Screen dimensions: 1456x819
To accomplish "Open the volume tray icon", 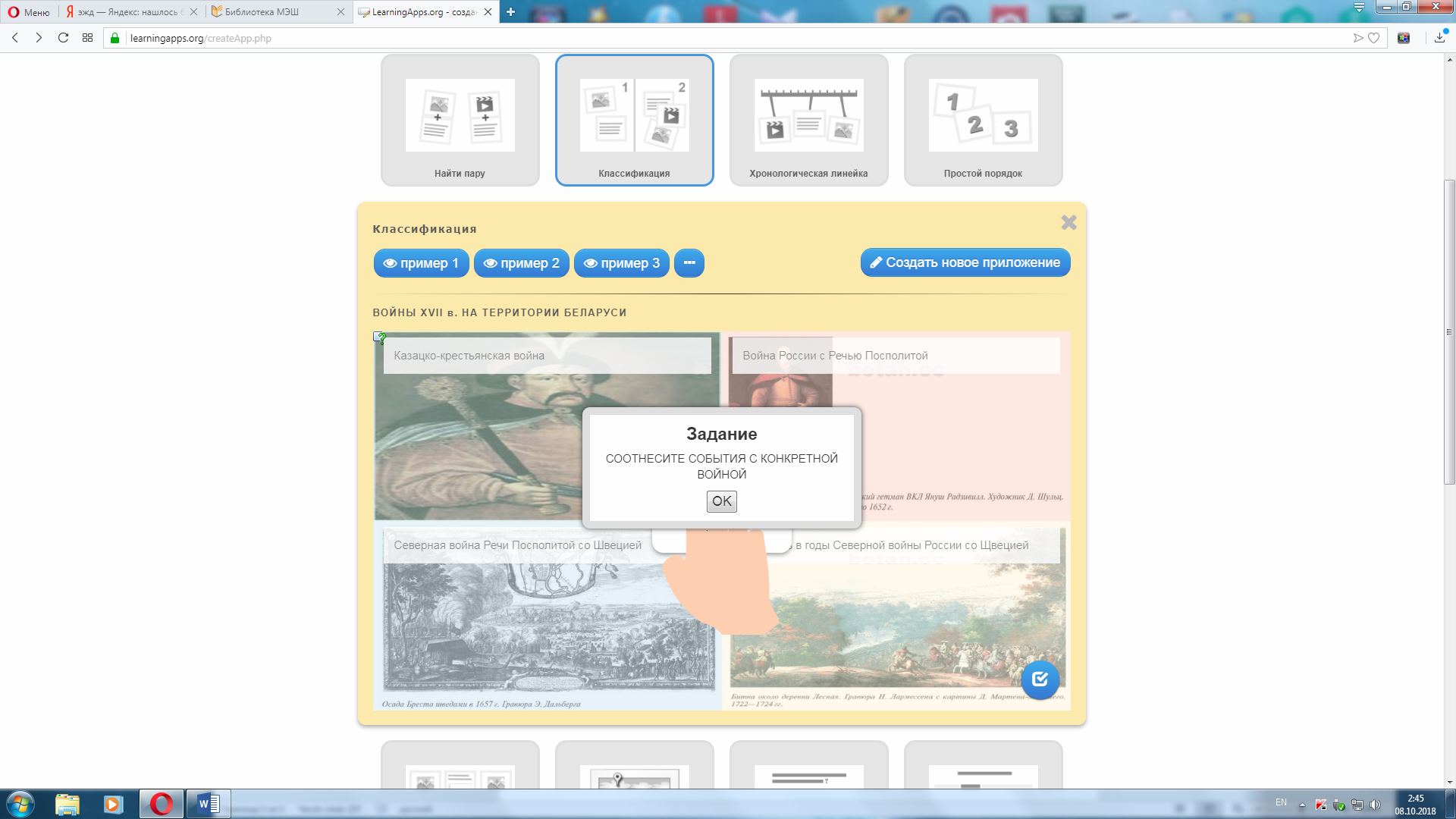I will click(1375, 805).
